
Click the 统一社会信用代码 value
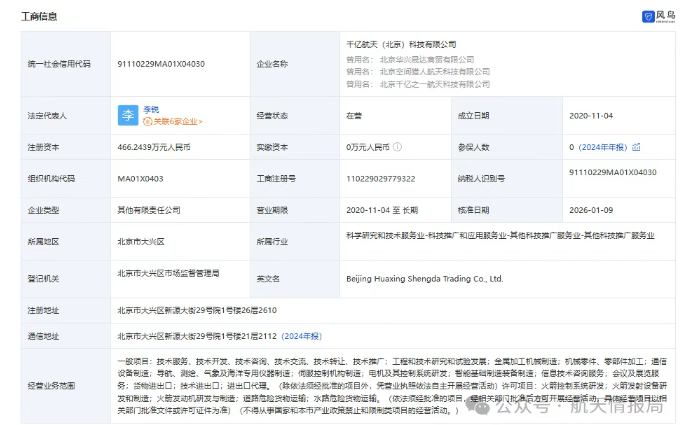(x=161, y=63)
